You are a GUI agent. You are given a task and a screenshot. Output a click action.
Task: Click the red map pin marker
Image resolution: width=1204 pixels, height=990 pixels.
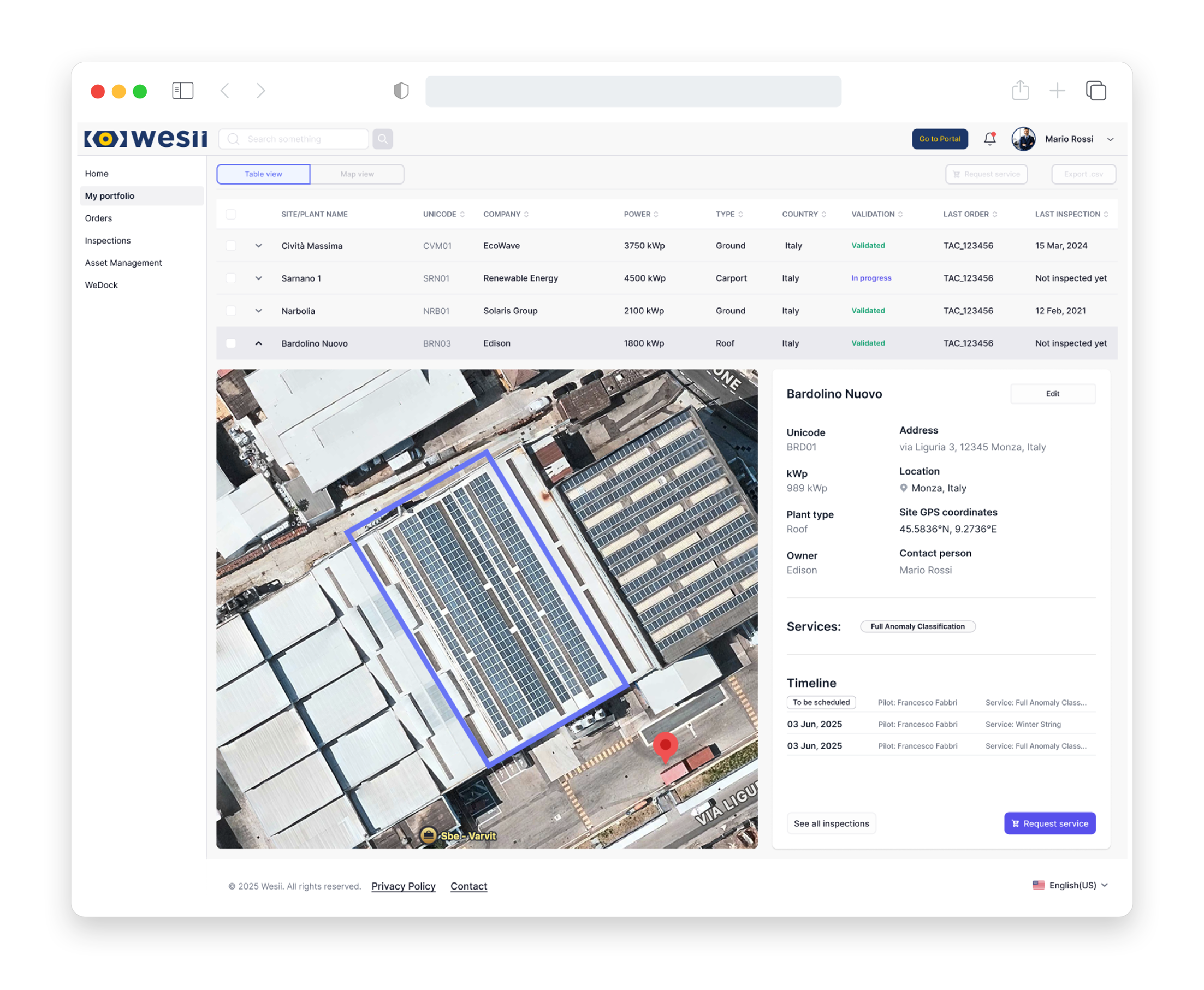point(665,747)
